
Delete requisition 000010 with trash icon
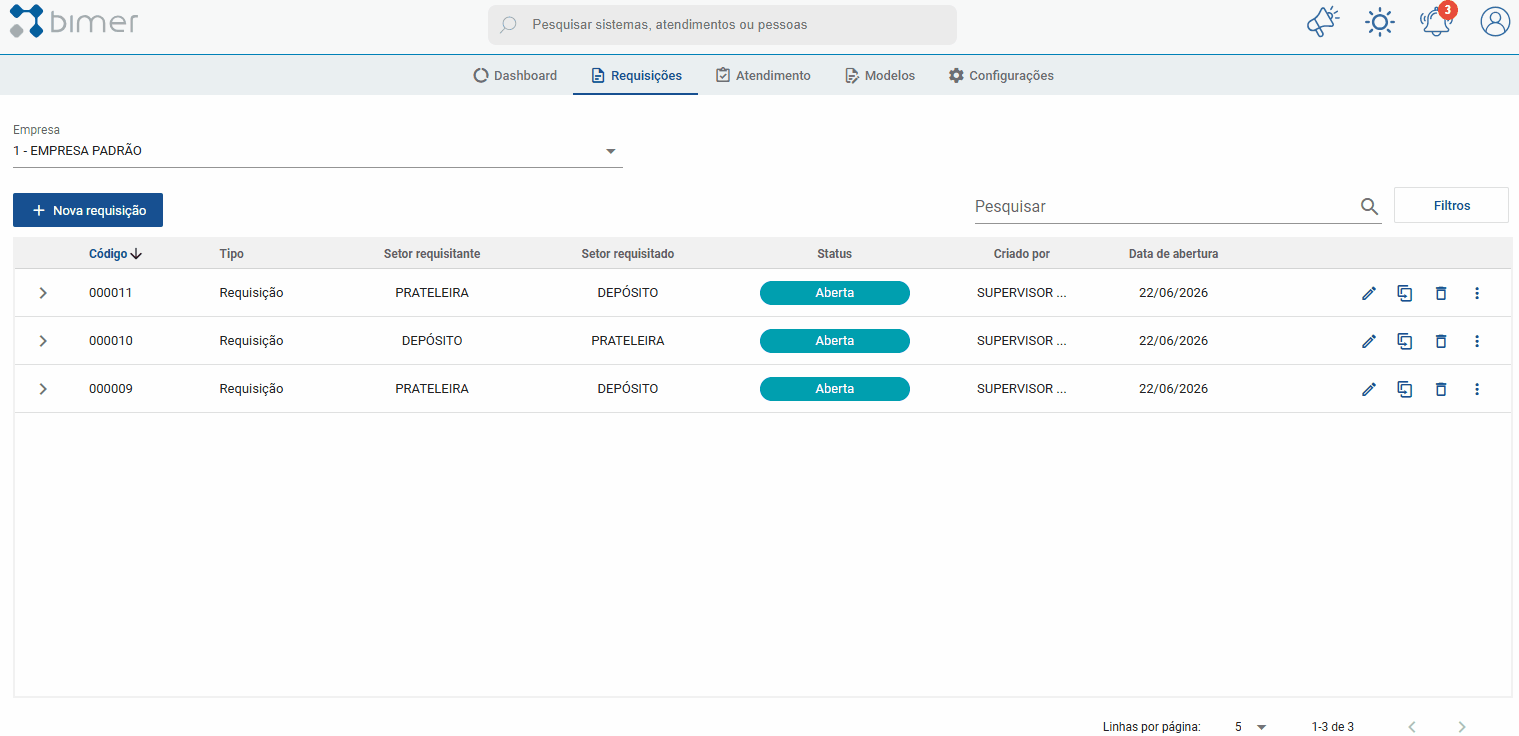[1441, 341]
